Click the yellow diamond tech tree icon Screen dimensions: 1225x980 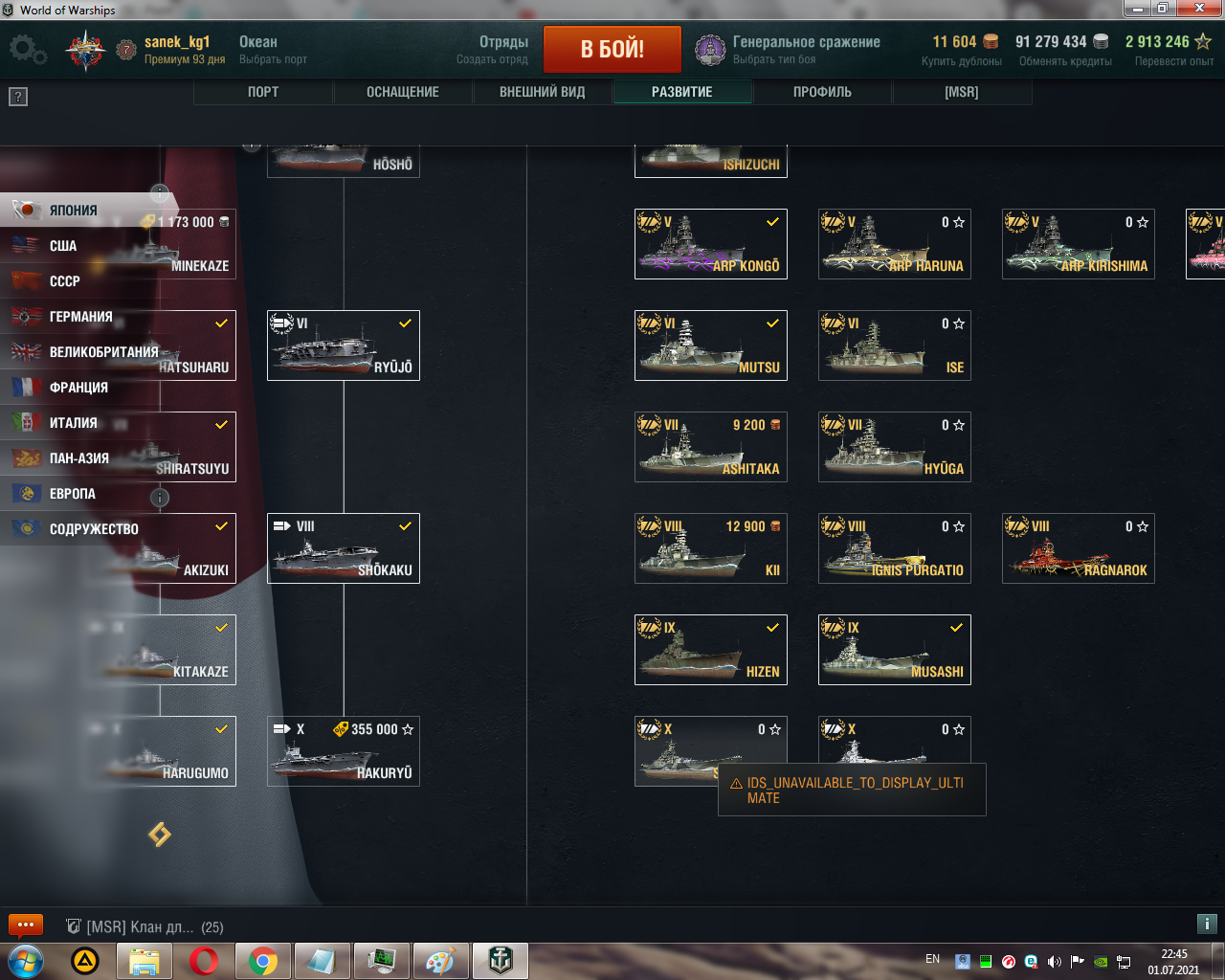tap(159, 835)
